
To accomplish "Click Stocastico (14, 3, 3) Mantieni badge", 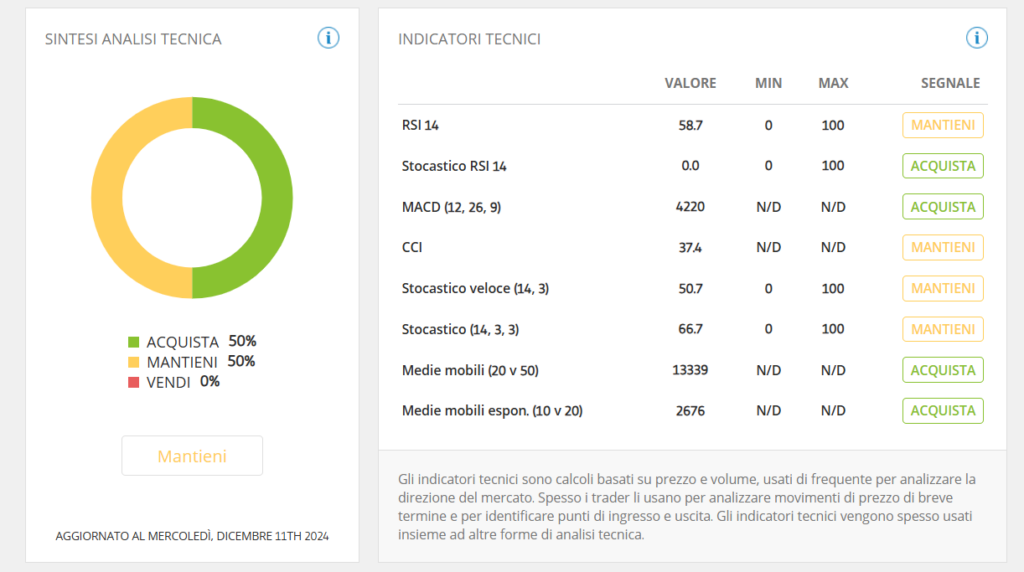I will pos(943,329).
